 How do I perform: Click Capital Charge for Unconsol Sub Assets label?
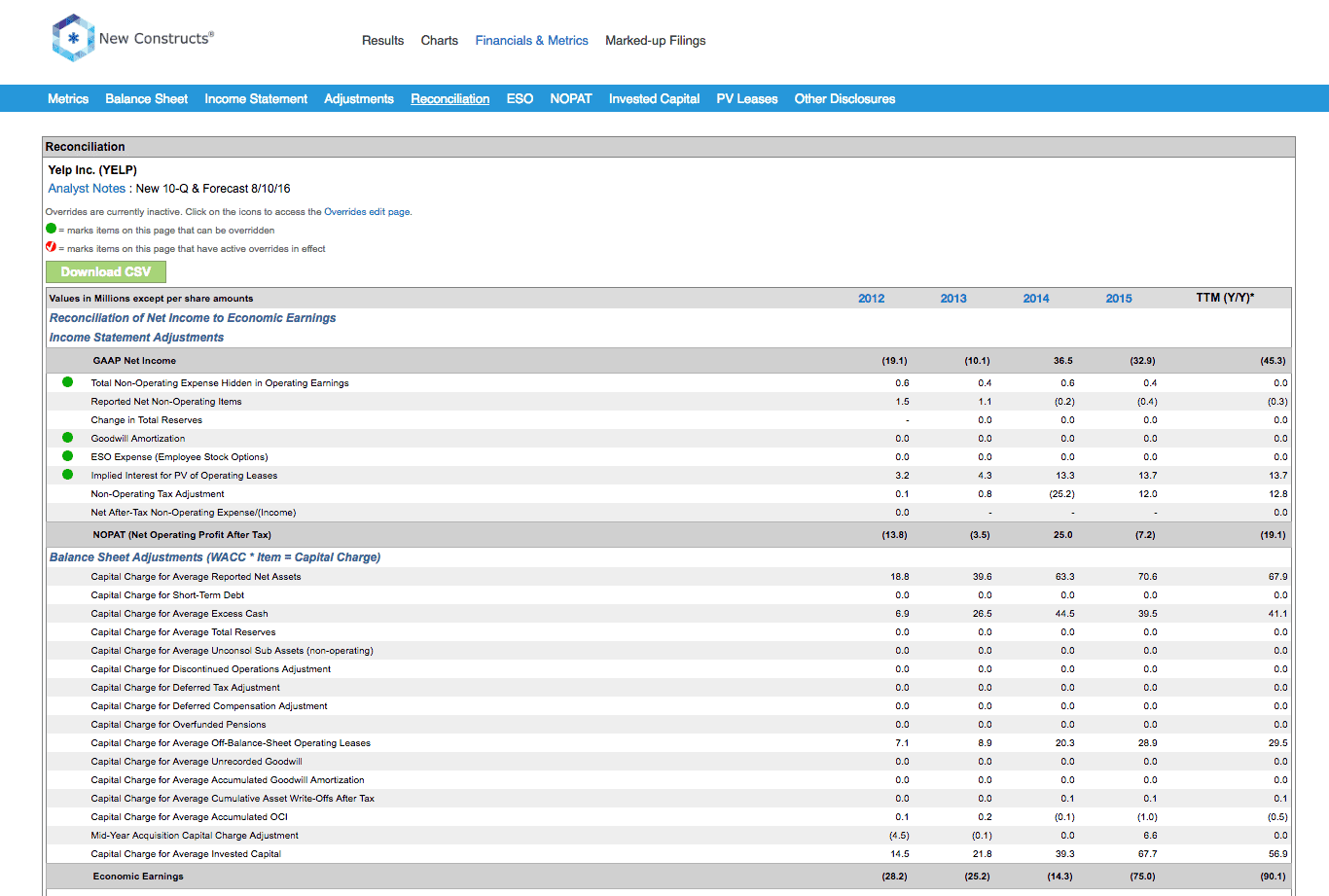(232, 651)
